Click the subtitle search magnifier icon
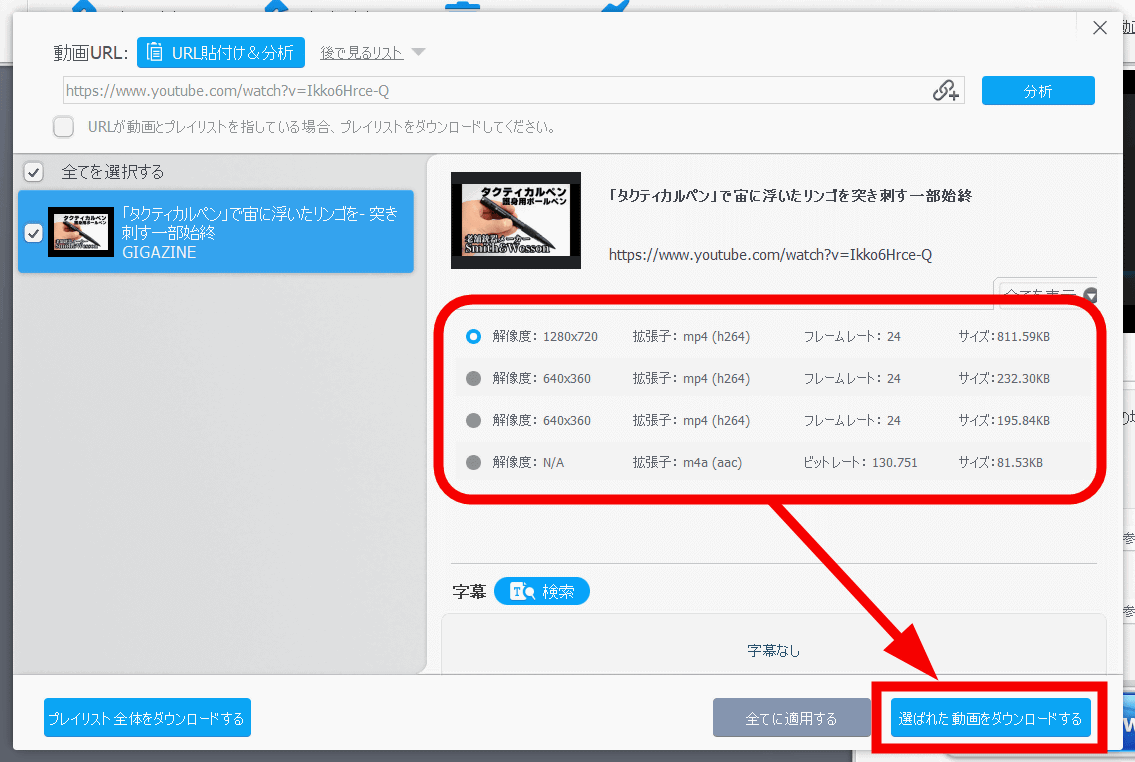Viewport: 1135px width, 762px height. click(x=522, y=591)
